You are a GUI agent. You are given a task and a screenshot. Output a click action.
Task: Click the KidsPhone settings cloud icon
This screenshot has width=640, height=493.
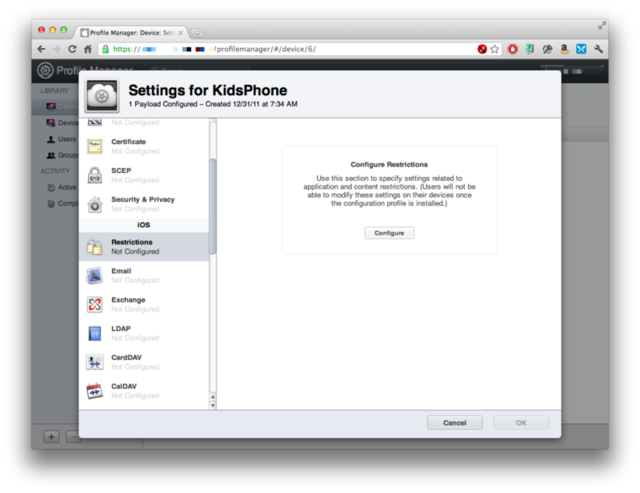[x=102, y=95]
